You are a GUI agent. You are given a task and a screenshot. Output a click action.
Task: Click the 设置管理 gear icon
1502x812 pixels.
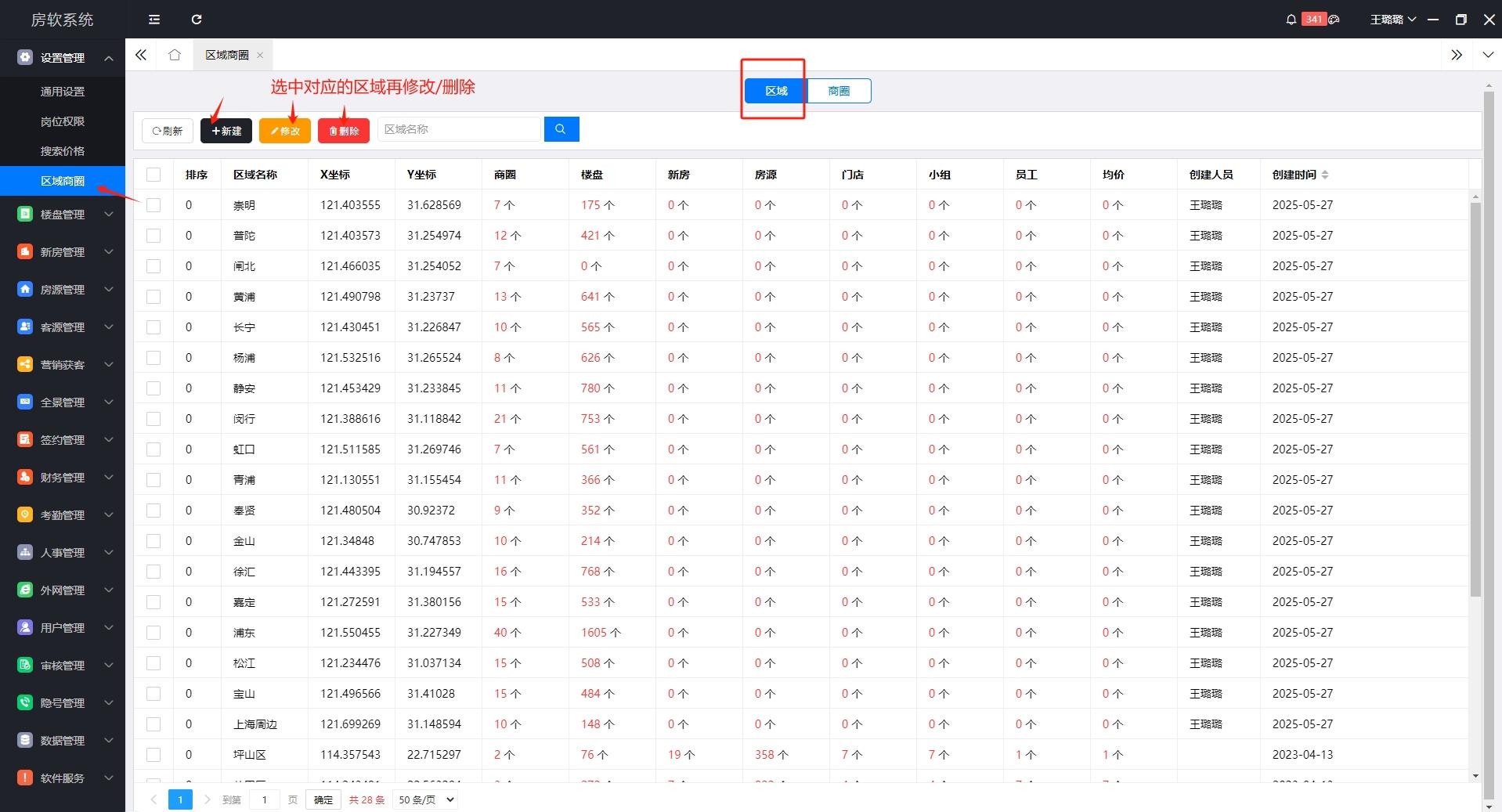tap(25, 57)
